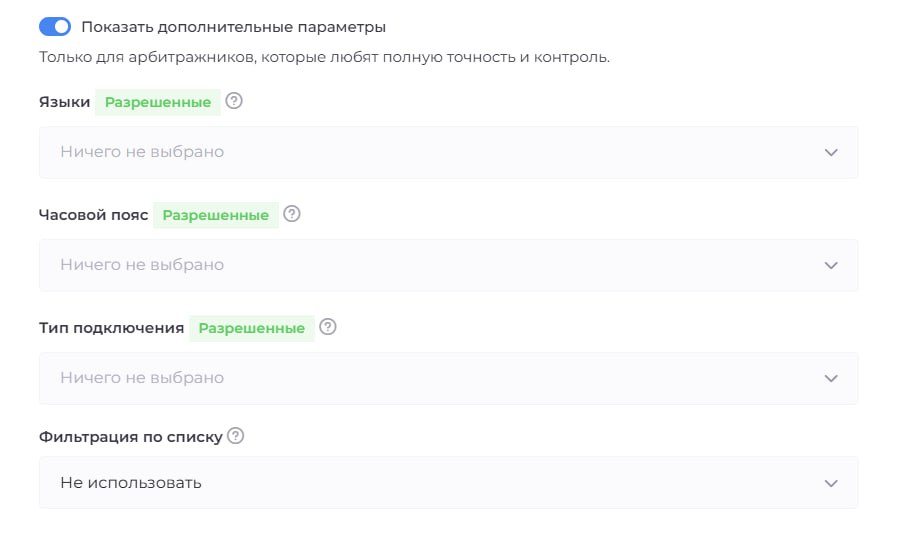898x536 pixels.
Task: Click the chevron arrow in the Тип подключения field
Action: click(x=830, y=378)
